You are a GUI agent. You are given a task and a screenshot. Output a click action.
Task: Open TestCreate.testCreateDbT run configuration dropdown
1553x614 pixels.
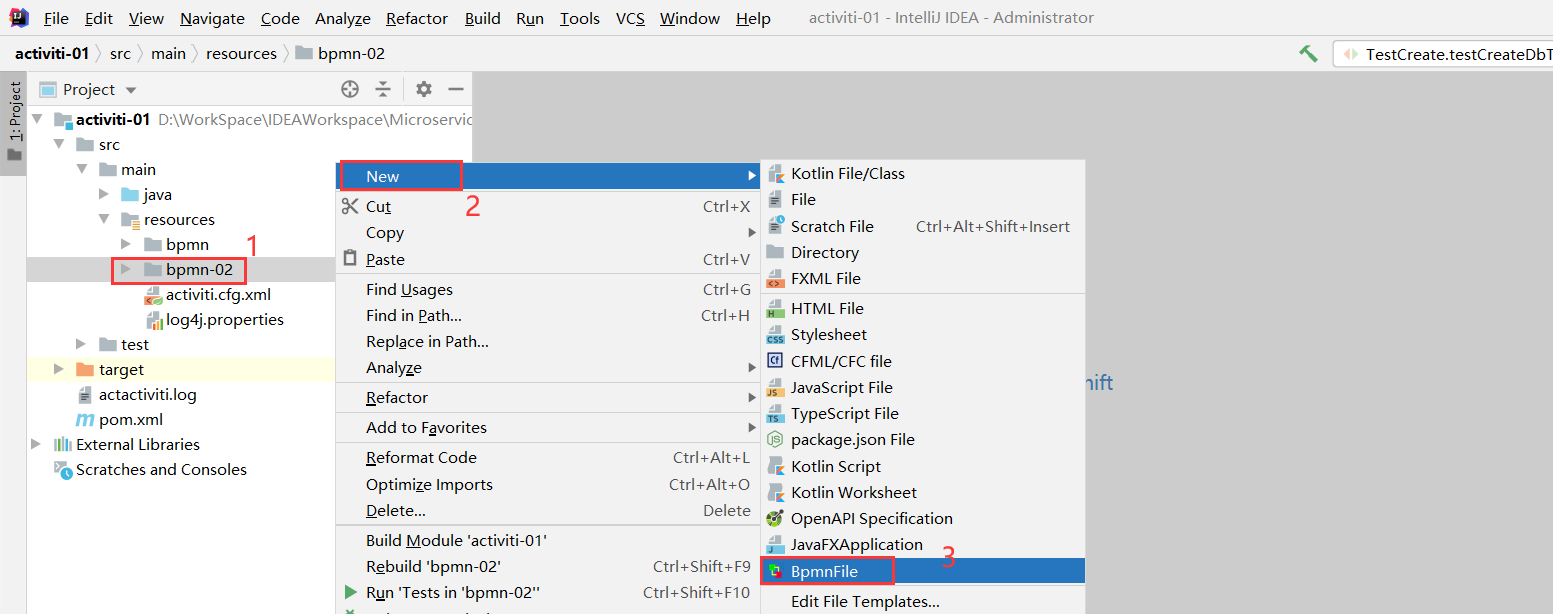[x=1443, y=54]
